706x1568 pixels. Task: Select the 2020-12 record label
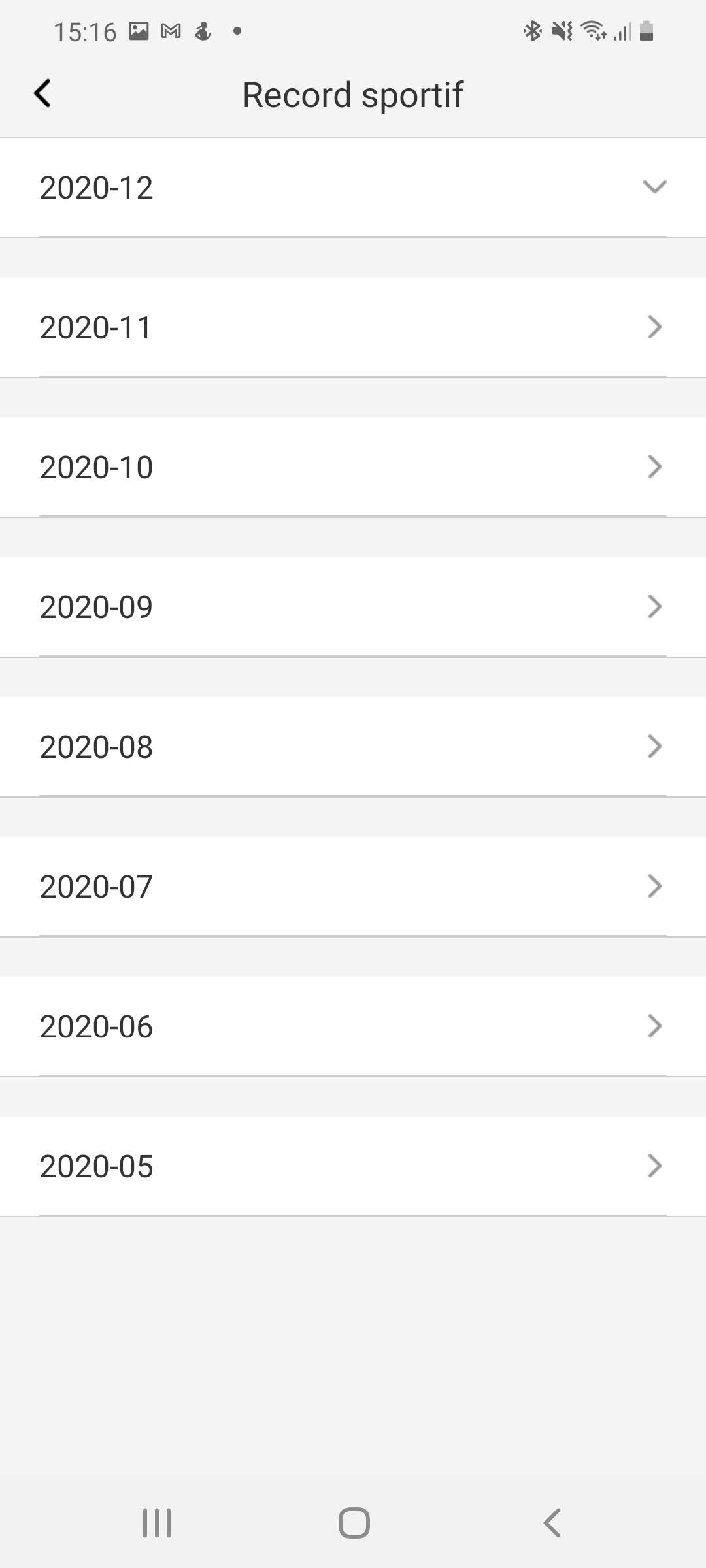(x=97, y=188)
